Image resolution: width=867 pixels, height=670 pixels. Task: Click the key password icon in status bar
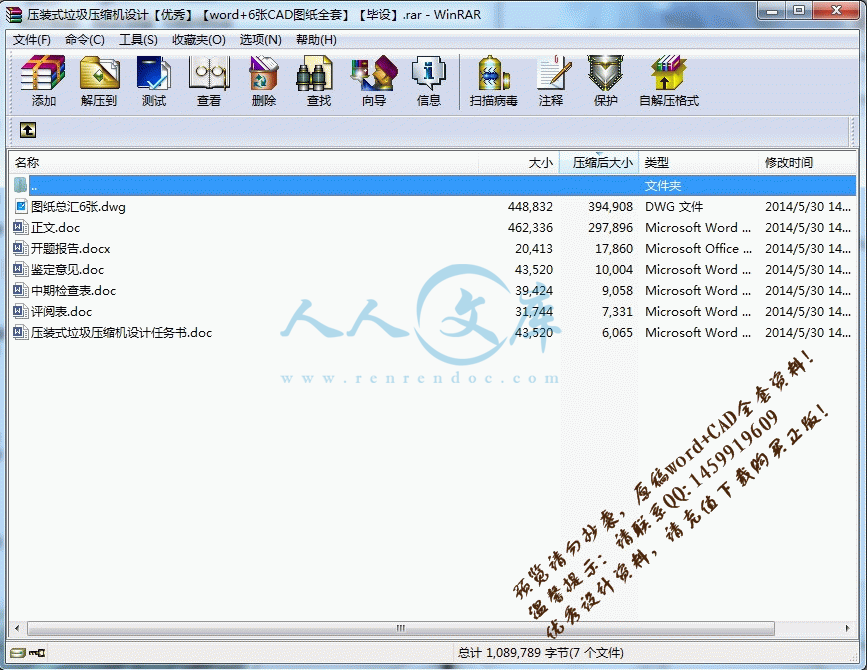[x=38, y=653]
